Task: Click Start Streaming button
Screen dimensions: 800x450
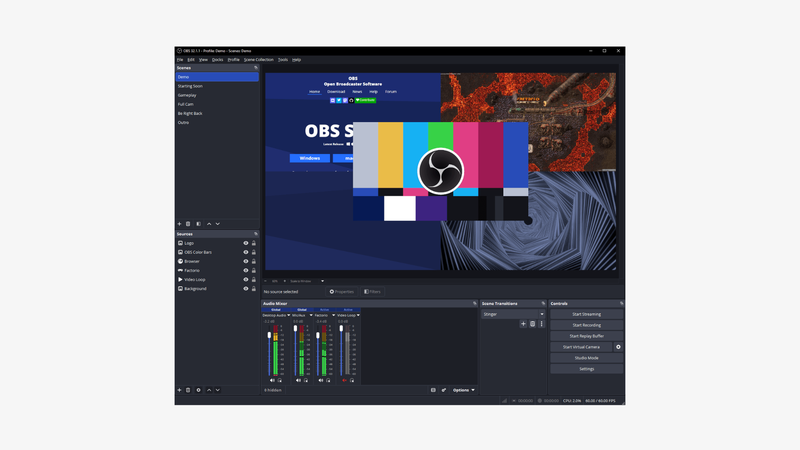Action: tap(586, 314)
